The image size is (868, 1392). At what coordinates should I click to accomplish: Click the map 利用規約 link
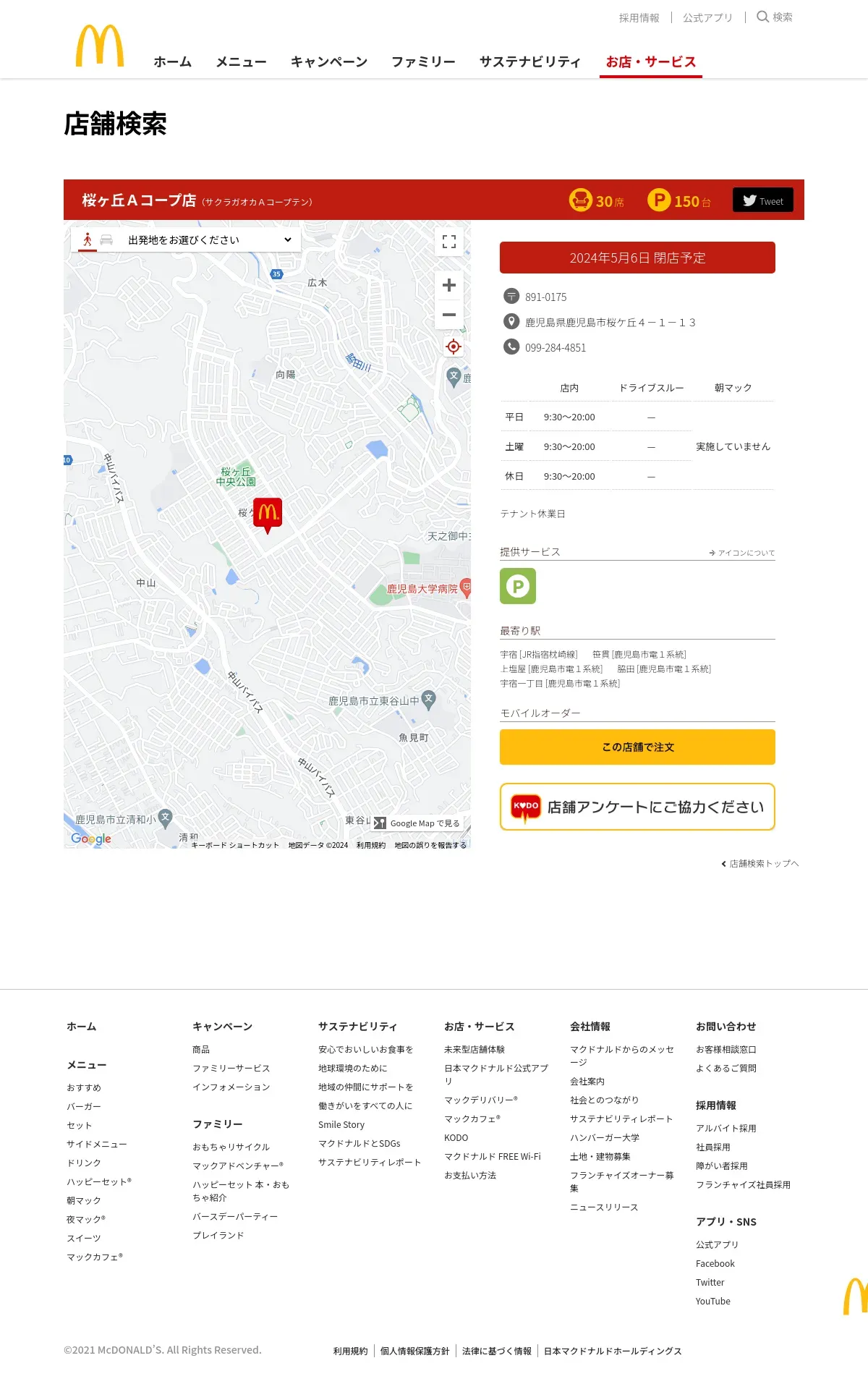pos(371,845)
